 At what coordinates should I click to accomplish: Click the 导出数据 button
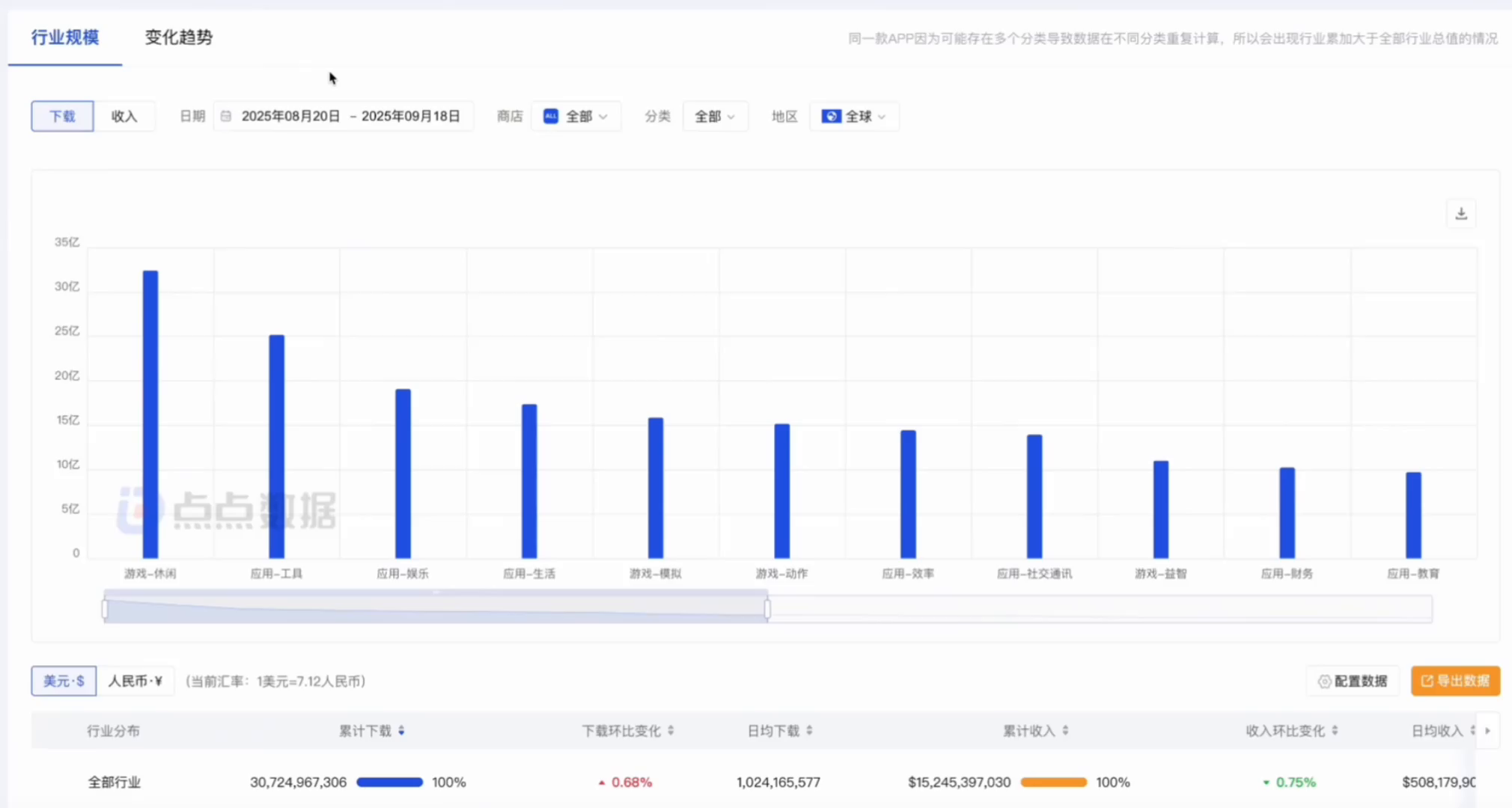click(1454, 681)
